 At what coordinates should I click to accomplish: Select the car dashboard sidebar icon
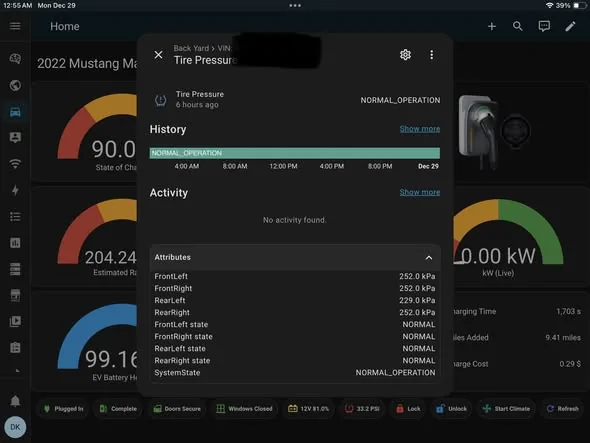[15, 112]
